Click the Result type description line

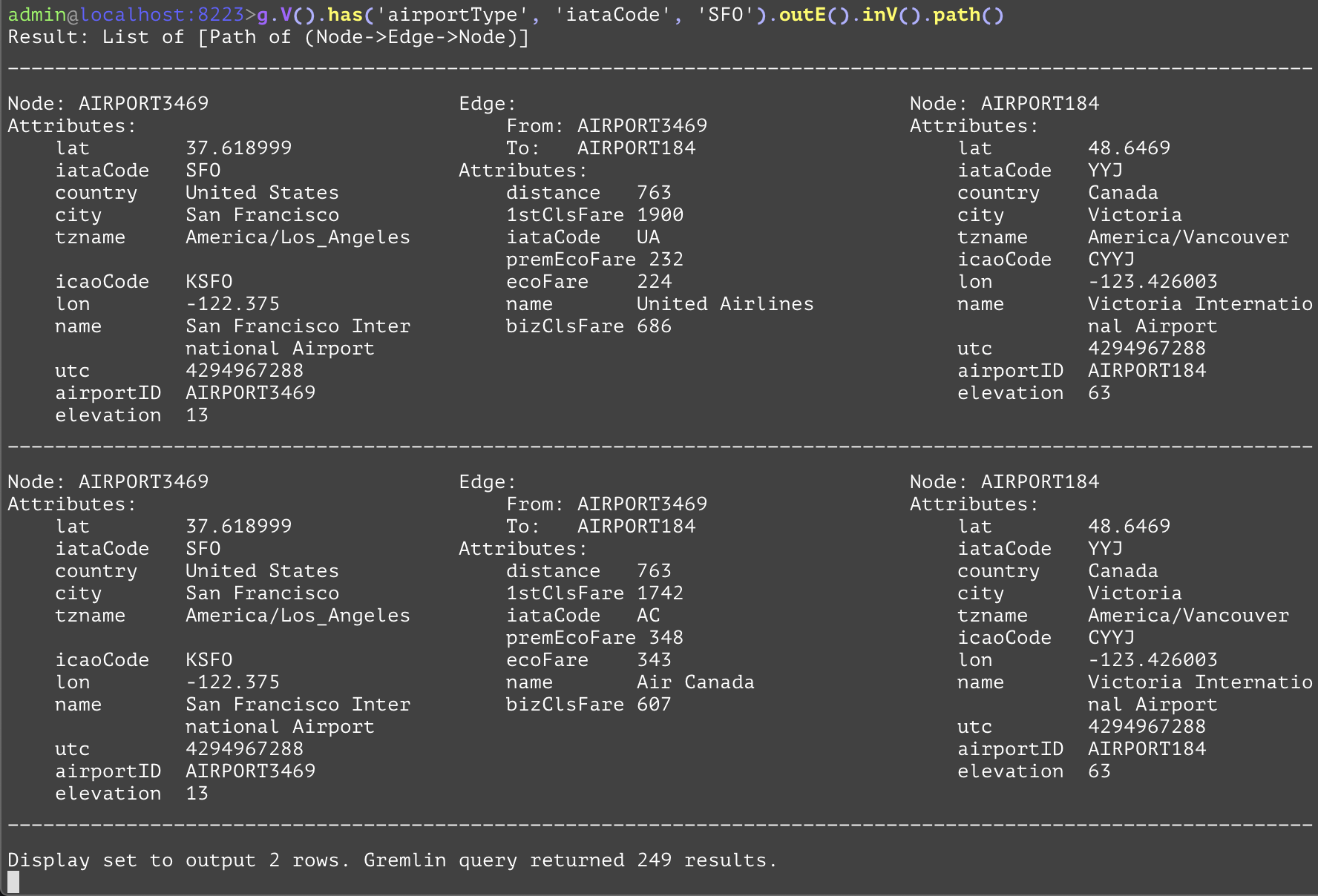(x=268, y=37)
